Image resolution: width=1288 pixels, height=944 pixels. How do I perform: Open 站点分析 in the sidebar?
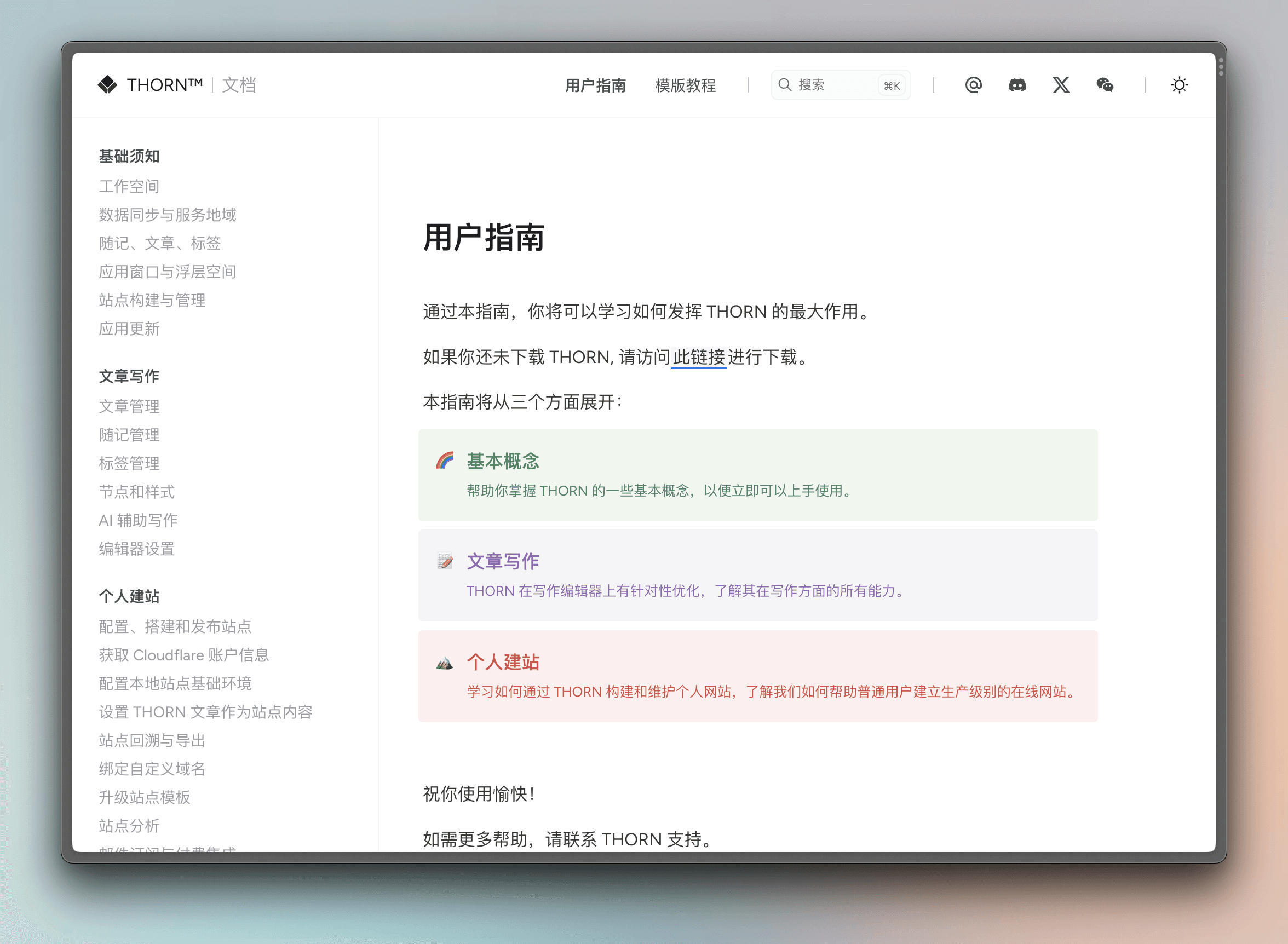129,826
